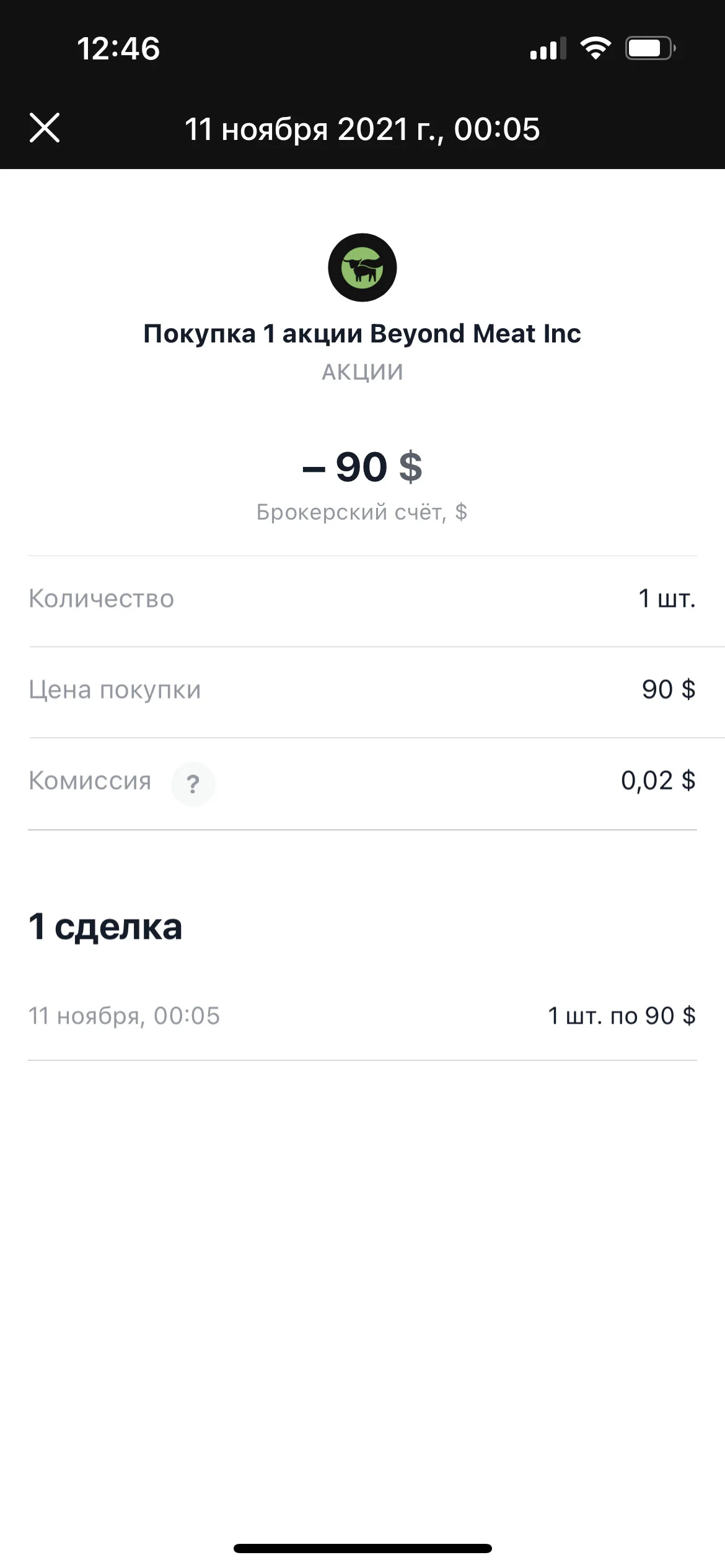The image size is (725, 1568).
Task: Select the Цена покупки row
Action: click(362, 690)
